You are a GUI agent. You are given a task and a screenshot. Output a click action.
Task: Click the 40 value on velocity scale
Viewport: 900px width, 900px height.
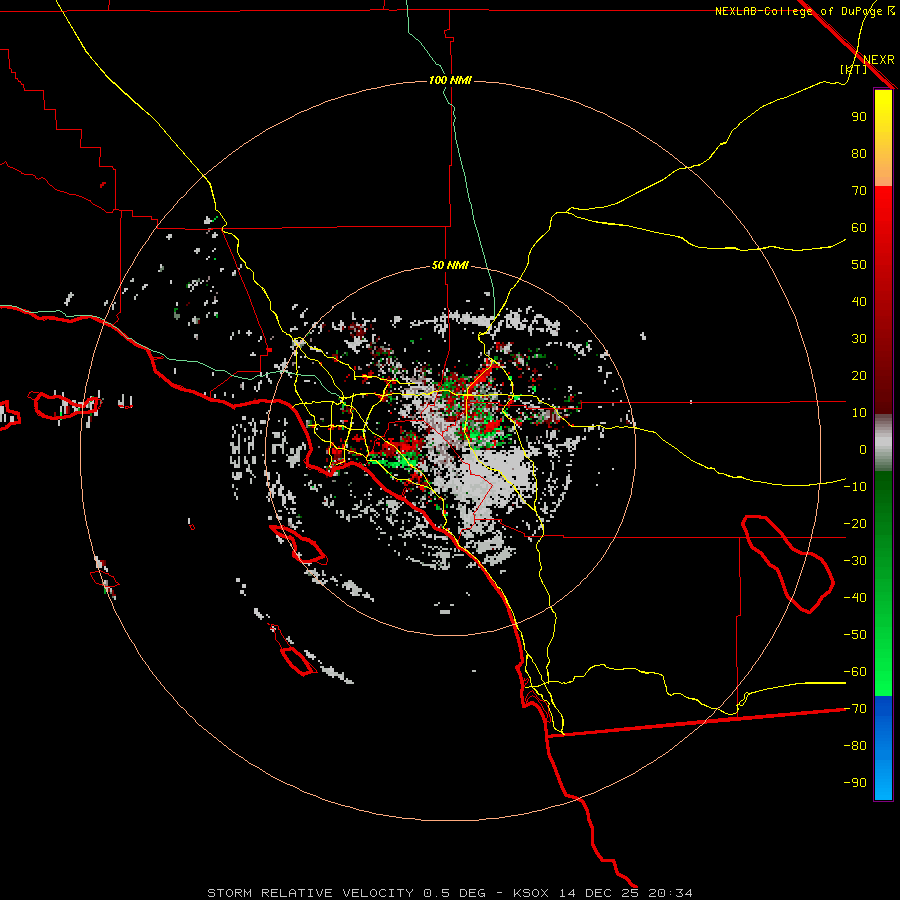tap(859, 302)
